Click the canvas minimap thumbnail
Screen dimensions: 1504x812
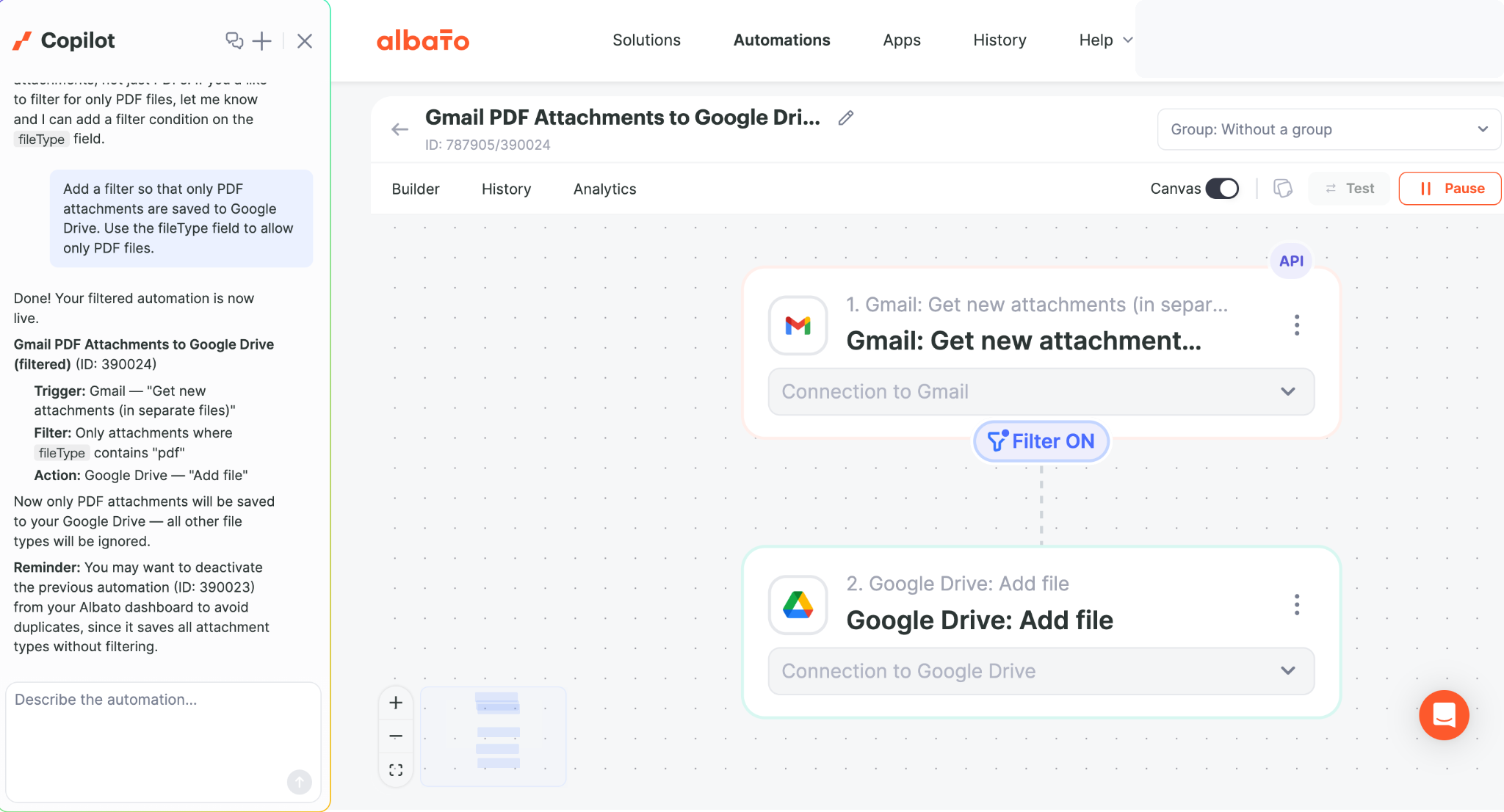[493, 736]
